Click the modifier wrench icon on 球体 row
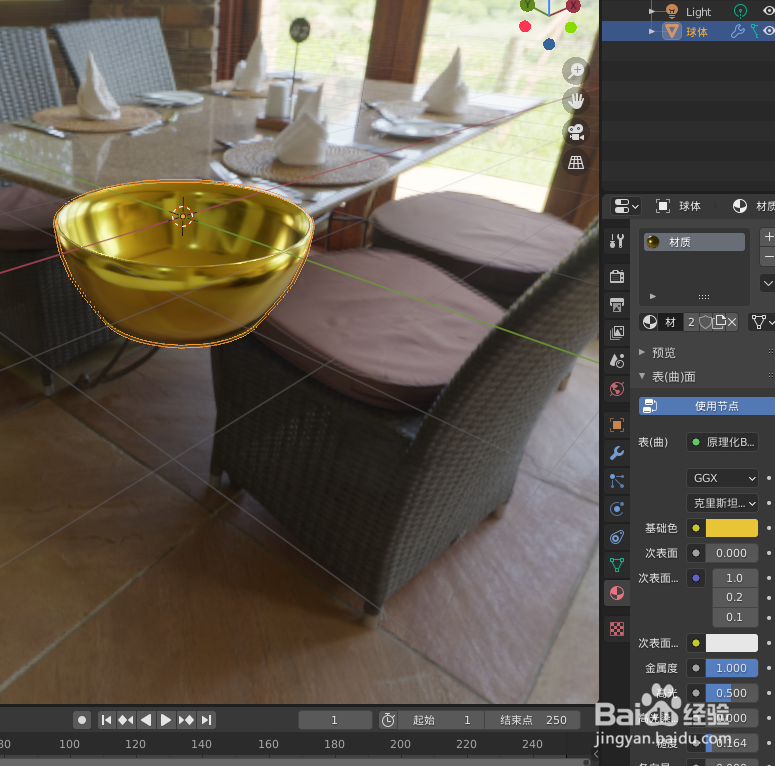775x766 pixels. 737,31
